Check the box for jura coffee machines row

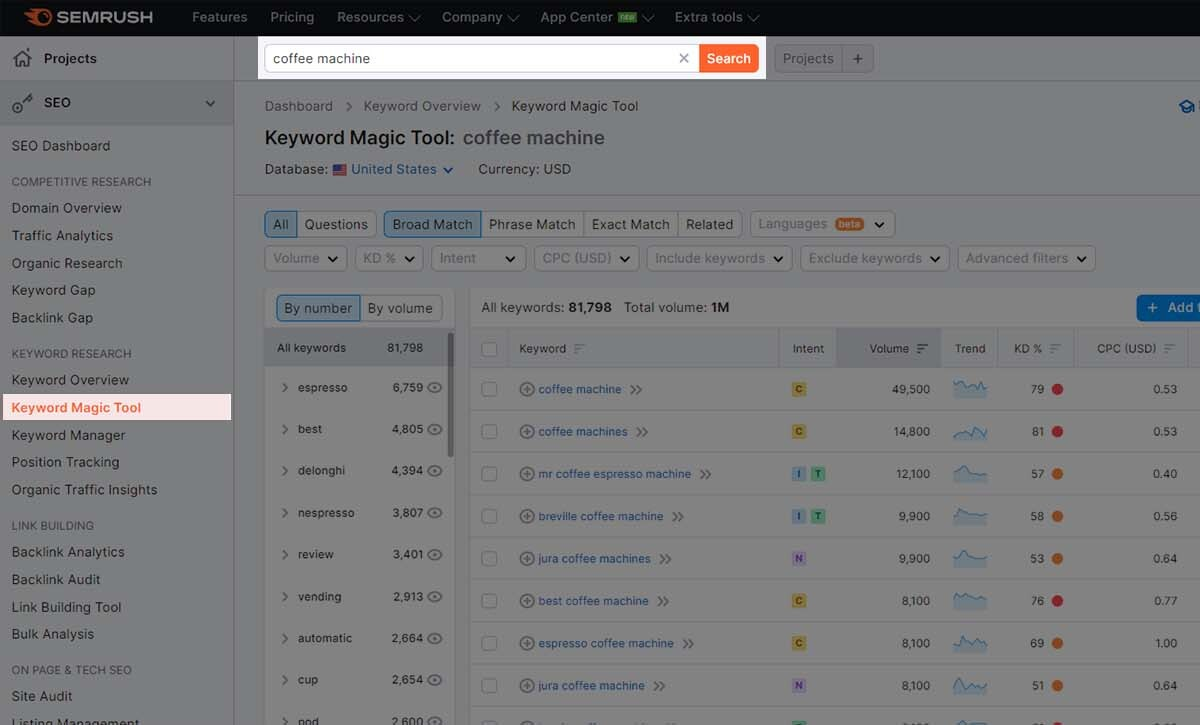pos(489,559)
